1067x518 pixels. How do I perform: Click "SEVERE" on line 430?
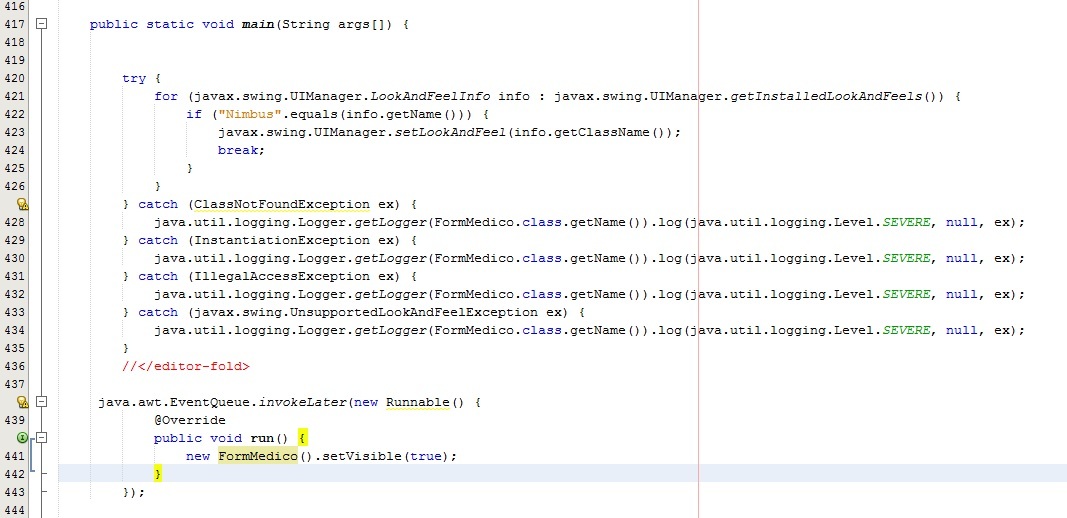pyautogui.click(x=906, y=259)
